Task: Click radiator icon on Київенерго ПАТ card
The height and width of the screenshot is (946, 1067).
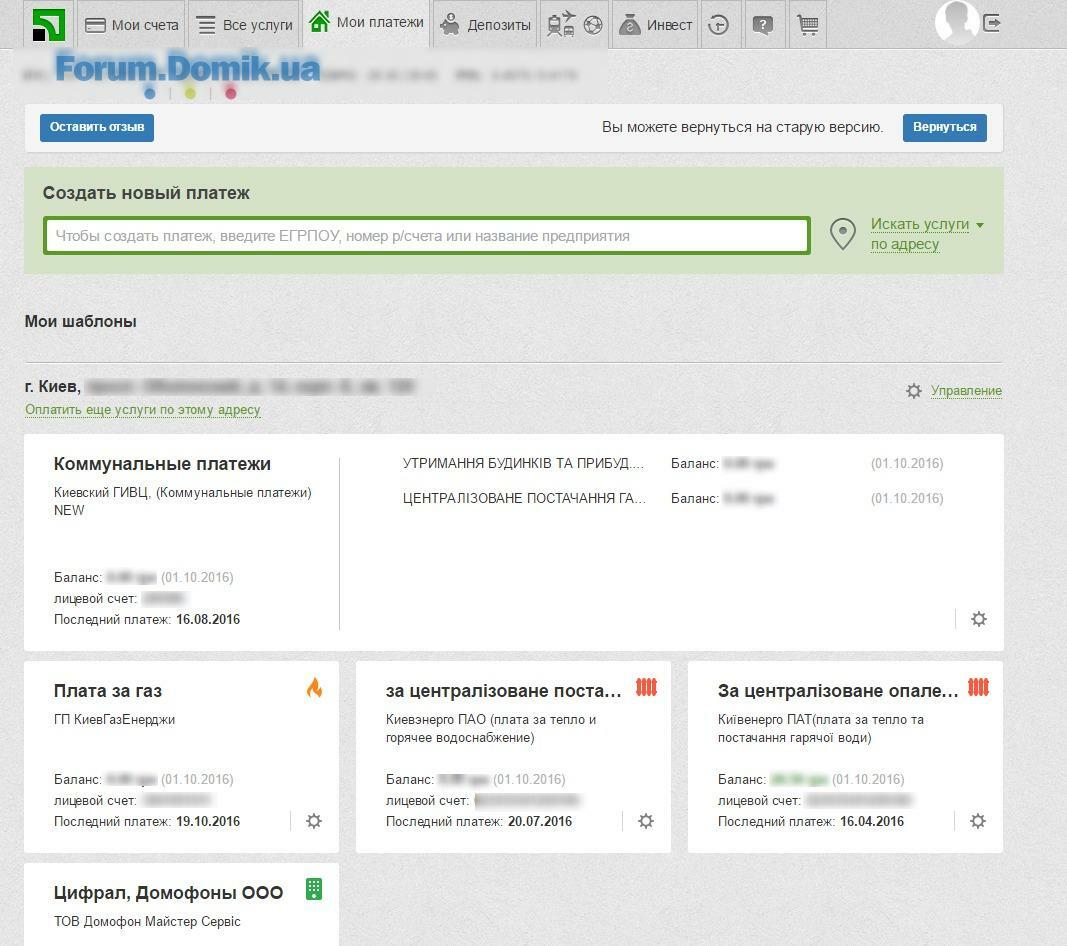Action: (979, 687)
